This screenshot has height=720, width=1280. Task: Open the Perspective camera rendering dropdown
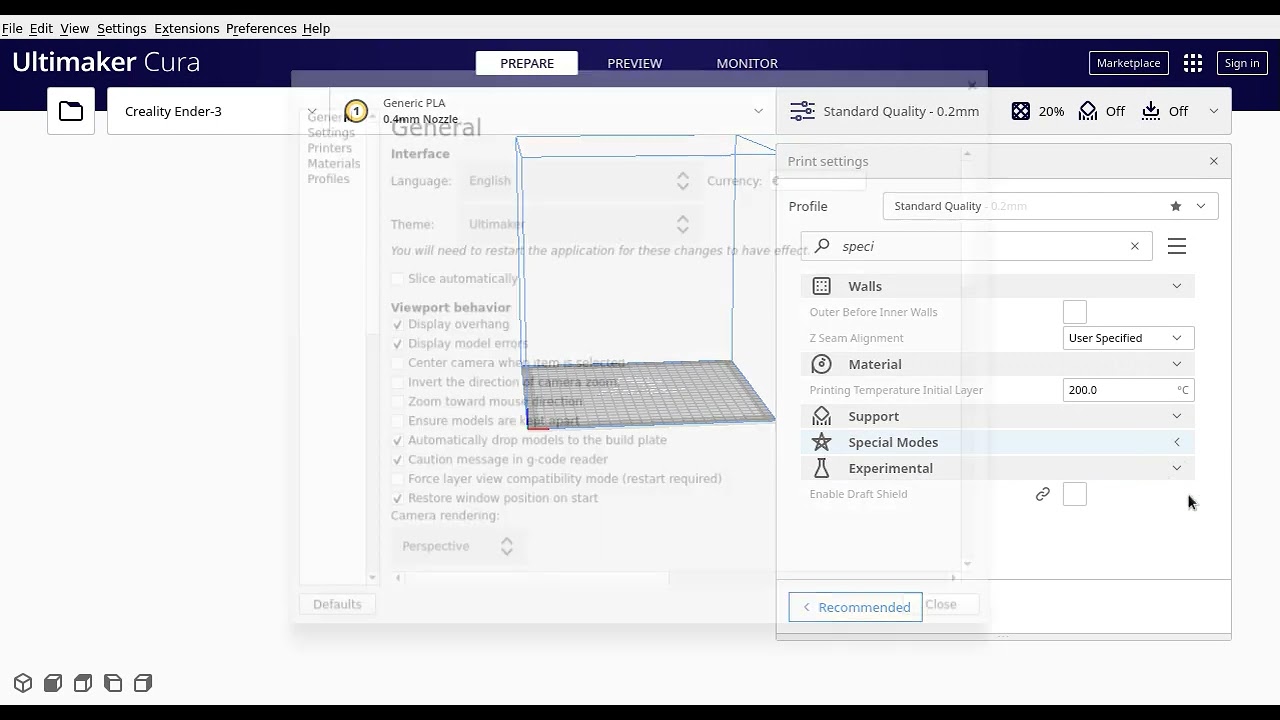[x=457, y=546]
